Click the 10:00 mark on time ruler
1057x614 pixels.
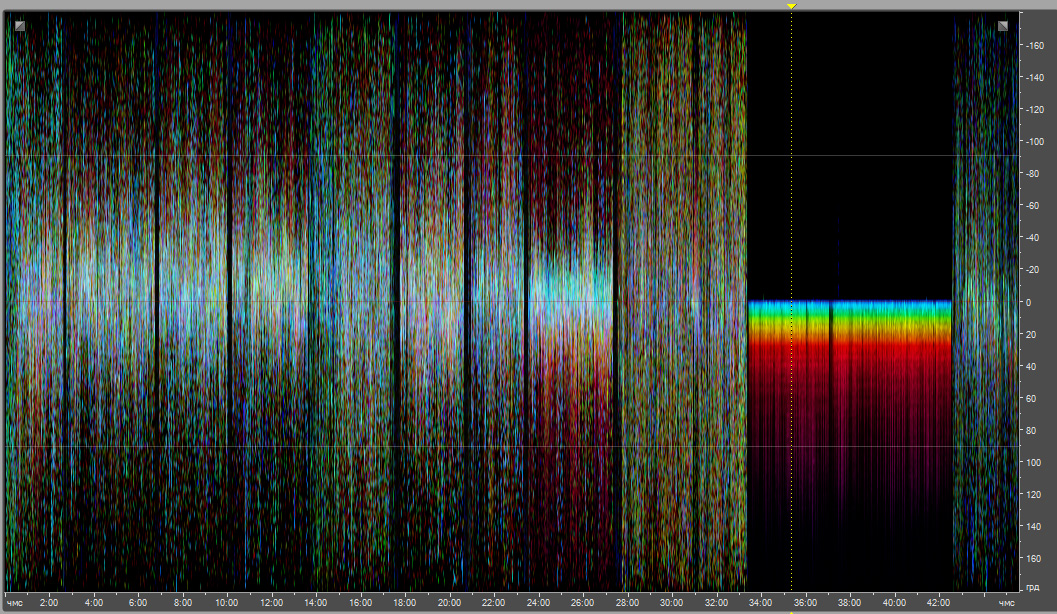227,603
